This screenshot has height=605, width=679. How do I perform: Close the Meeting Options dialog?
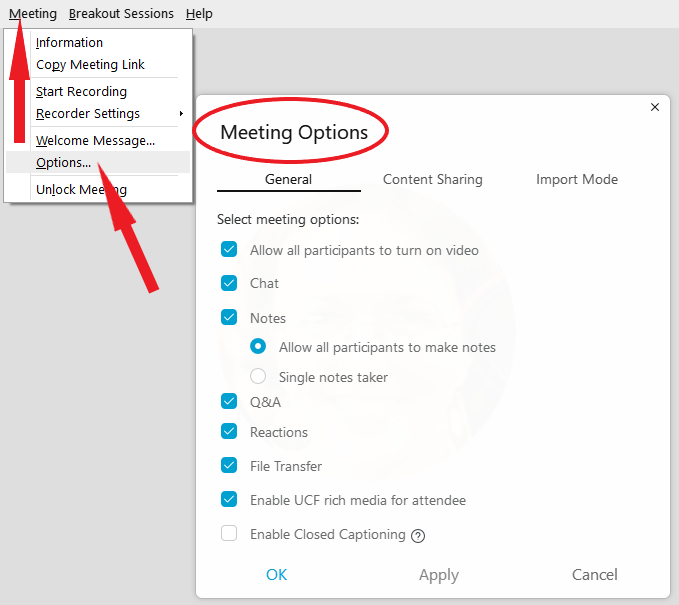(655, 107)
